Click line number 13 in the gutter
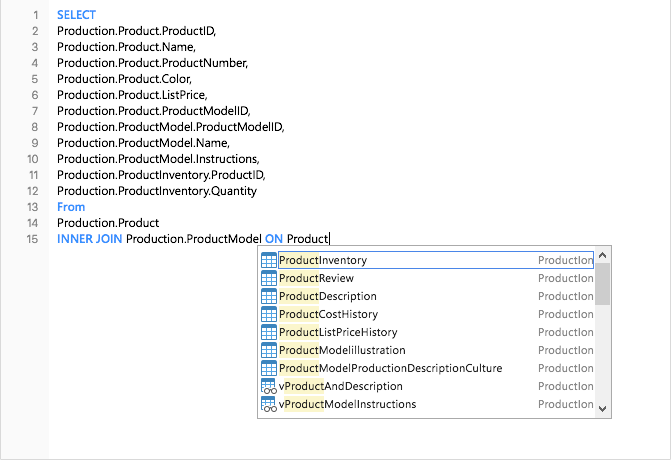 pyautogui.click(x=33, y=207)
